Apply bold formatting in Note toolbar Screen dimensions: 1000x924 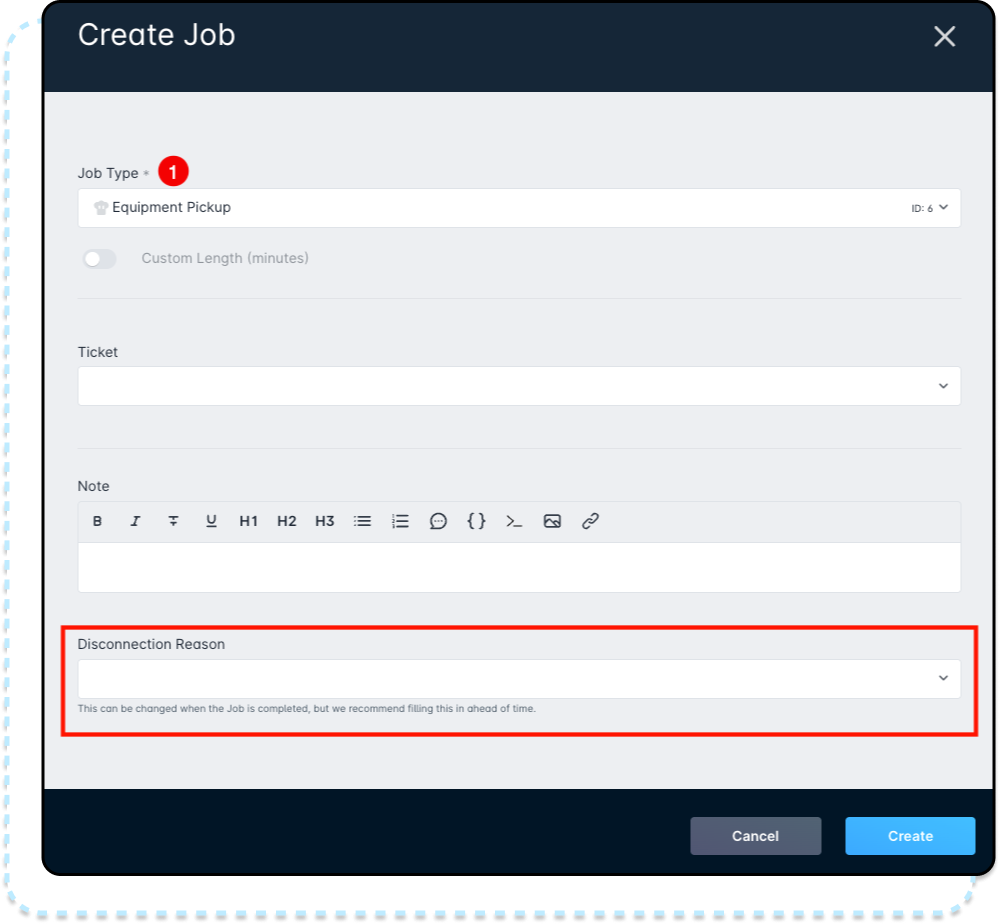(x=97, y=521)
